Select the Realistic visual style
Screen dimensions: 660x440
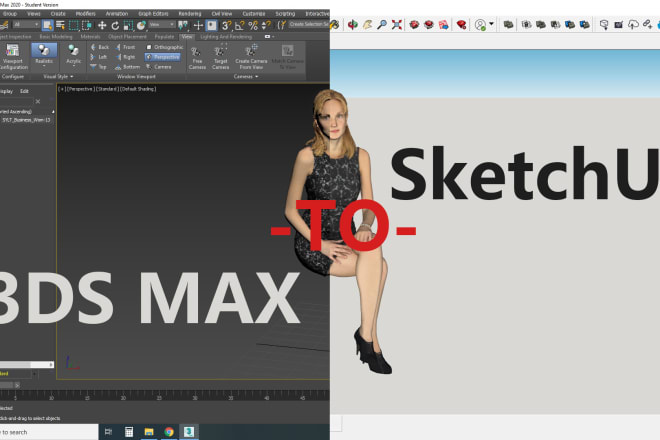44,52
